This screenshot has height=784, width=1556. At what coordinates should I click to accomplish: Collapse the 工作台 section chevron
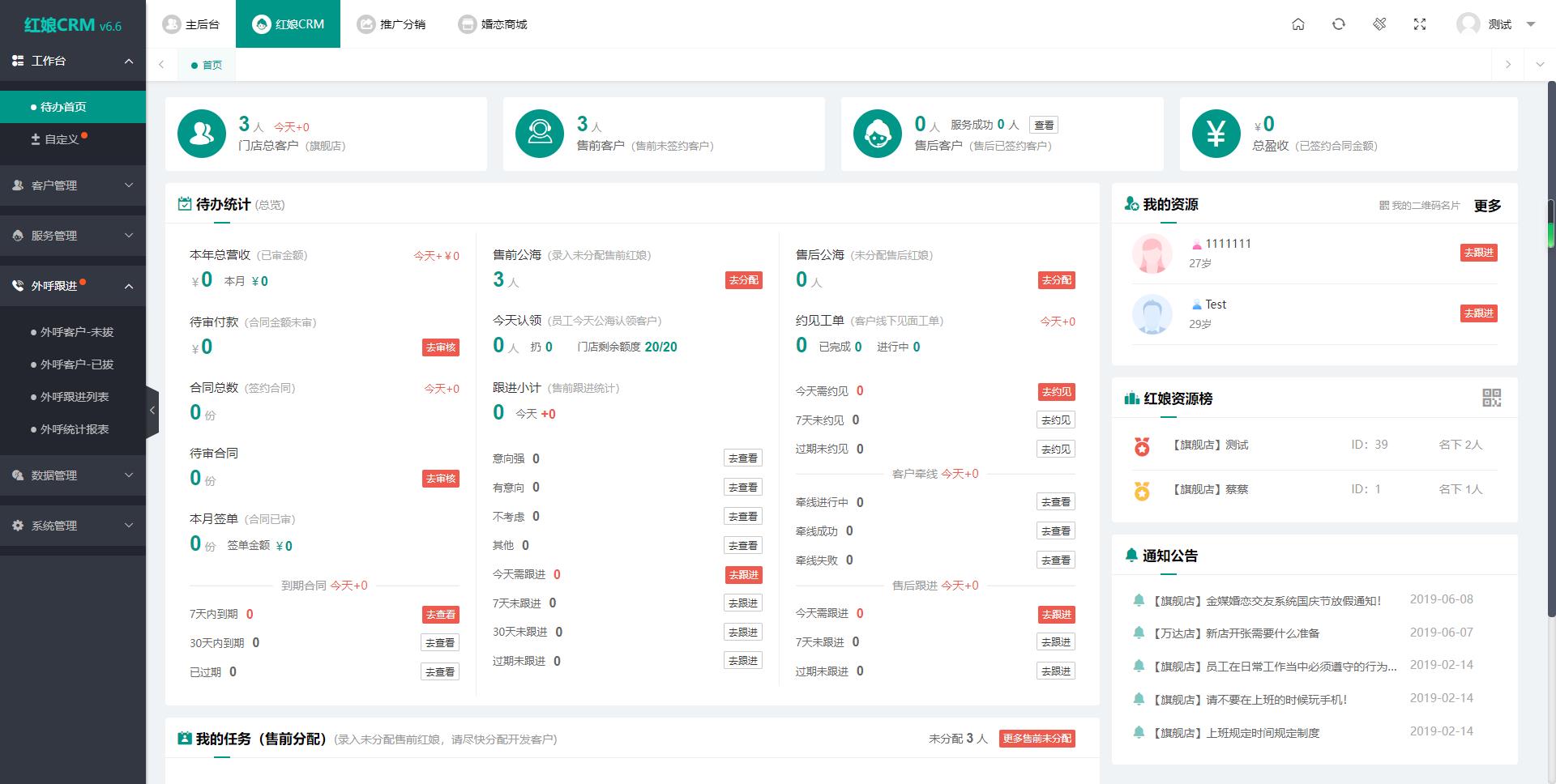128,61
